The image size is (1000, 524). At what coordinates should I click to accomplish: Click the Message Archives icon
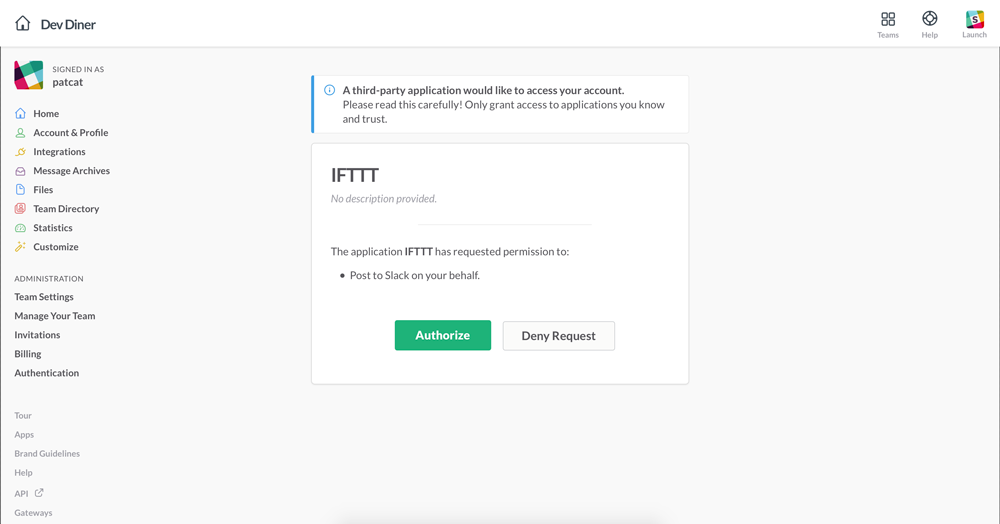(20, 171)
